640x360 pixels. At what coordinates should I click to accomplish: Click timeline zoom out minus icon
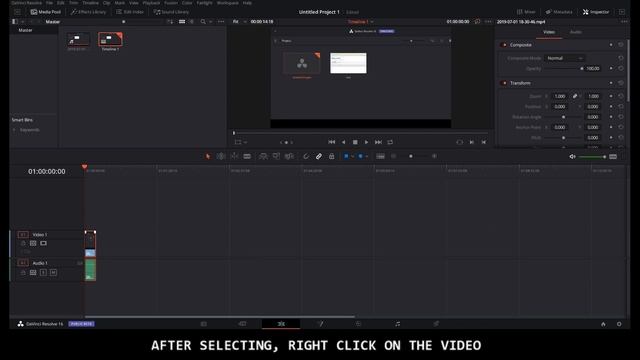[393, 156]
